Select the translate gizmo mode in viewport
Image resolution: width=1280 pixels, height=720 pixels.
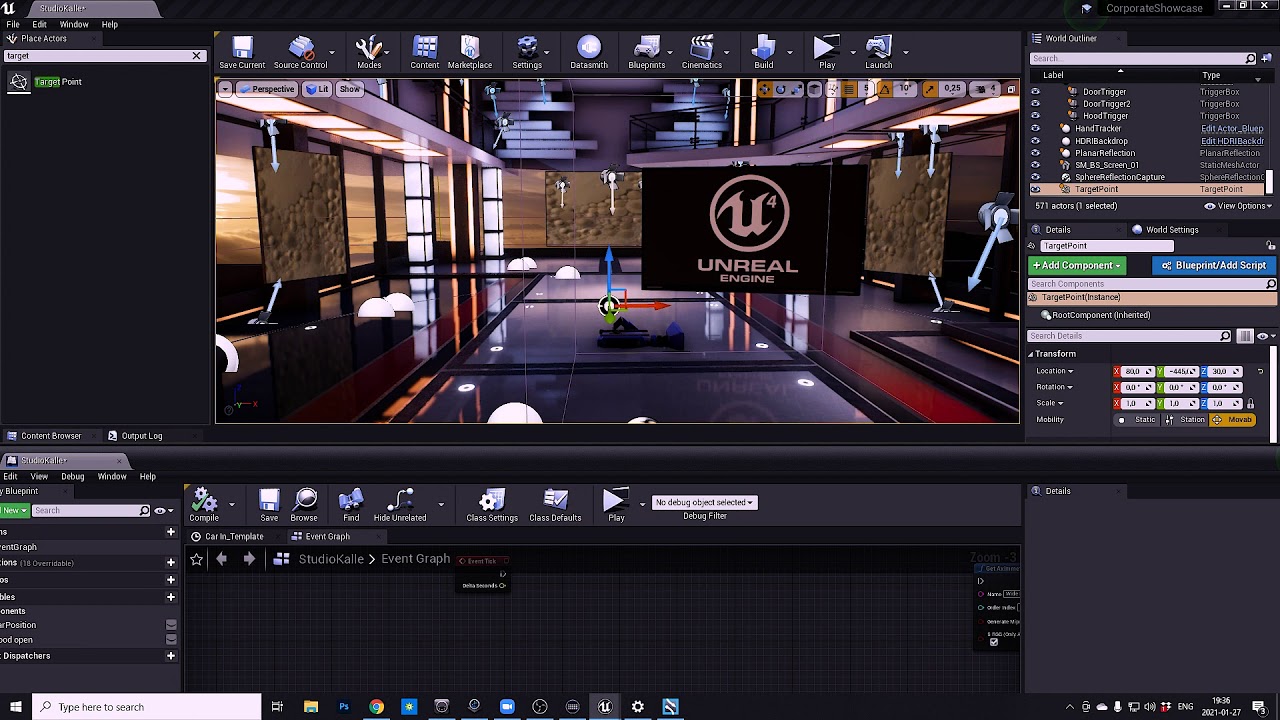765,89
